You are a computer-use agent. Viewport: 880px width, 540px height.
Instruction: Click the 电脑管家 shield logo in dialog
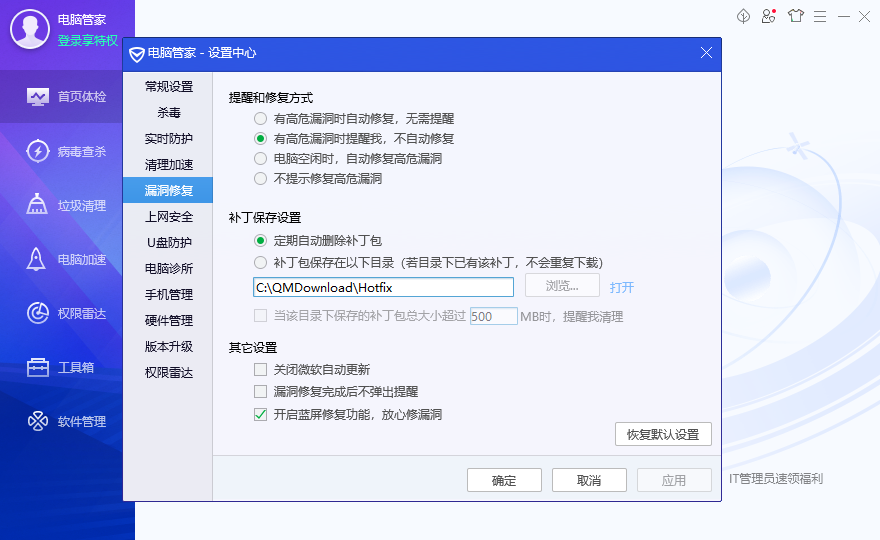tap(136, 54)
